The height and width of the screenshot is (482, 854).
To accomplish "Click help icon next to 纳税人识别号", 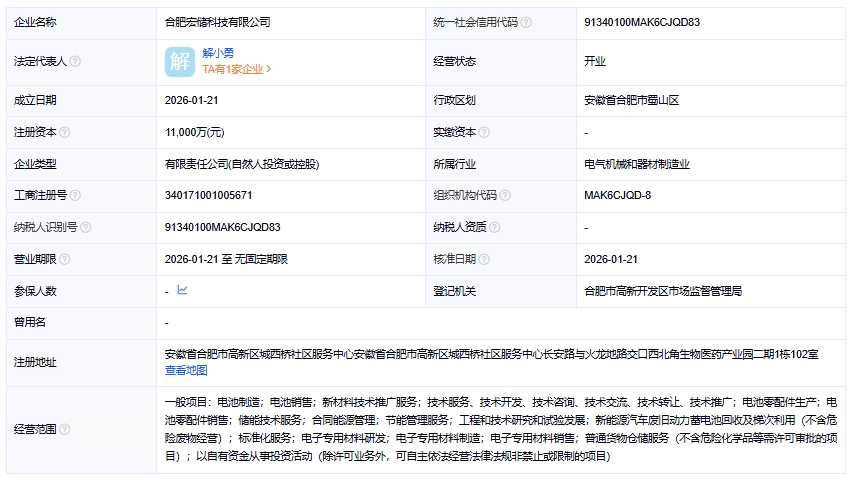I will click(x=87, y=227).
